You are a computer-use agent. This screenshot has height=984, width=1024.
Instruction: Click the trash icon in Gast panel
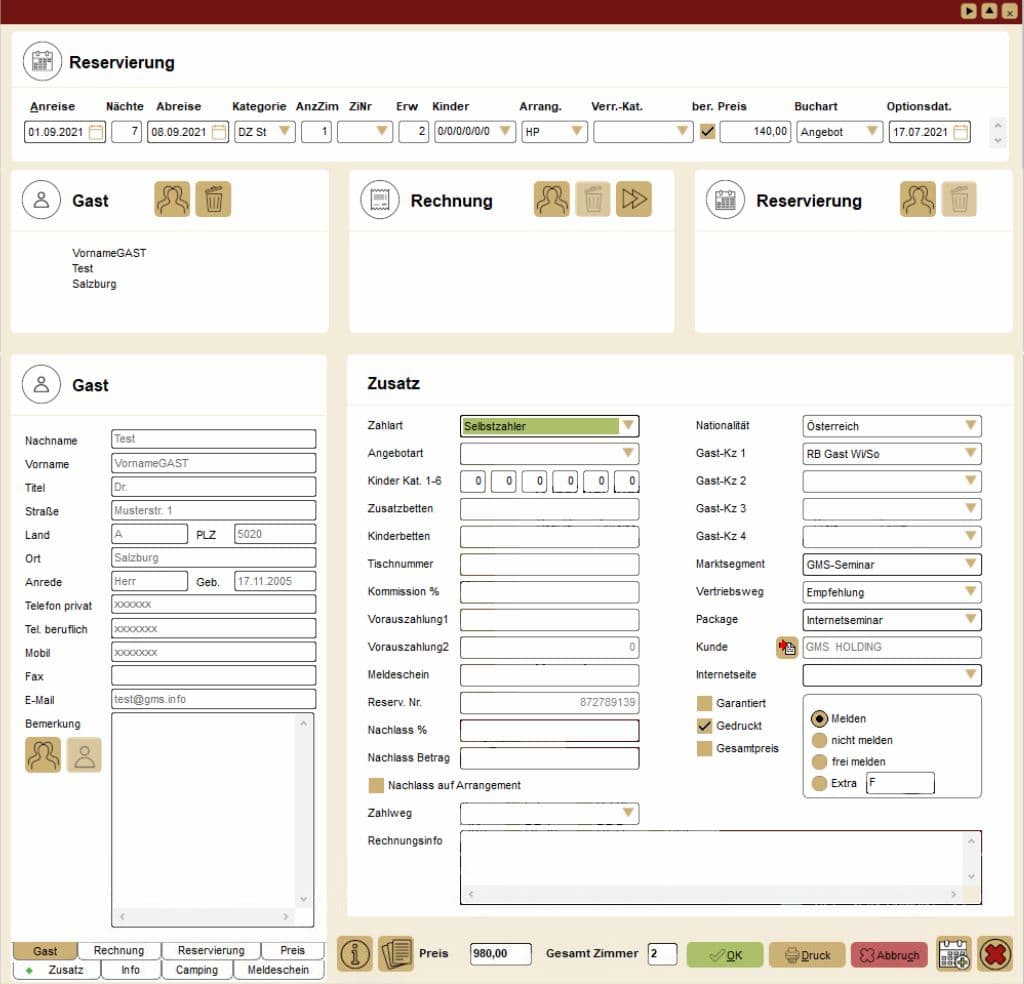(x=213, y=200)
